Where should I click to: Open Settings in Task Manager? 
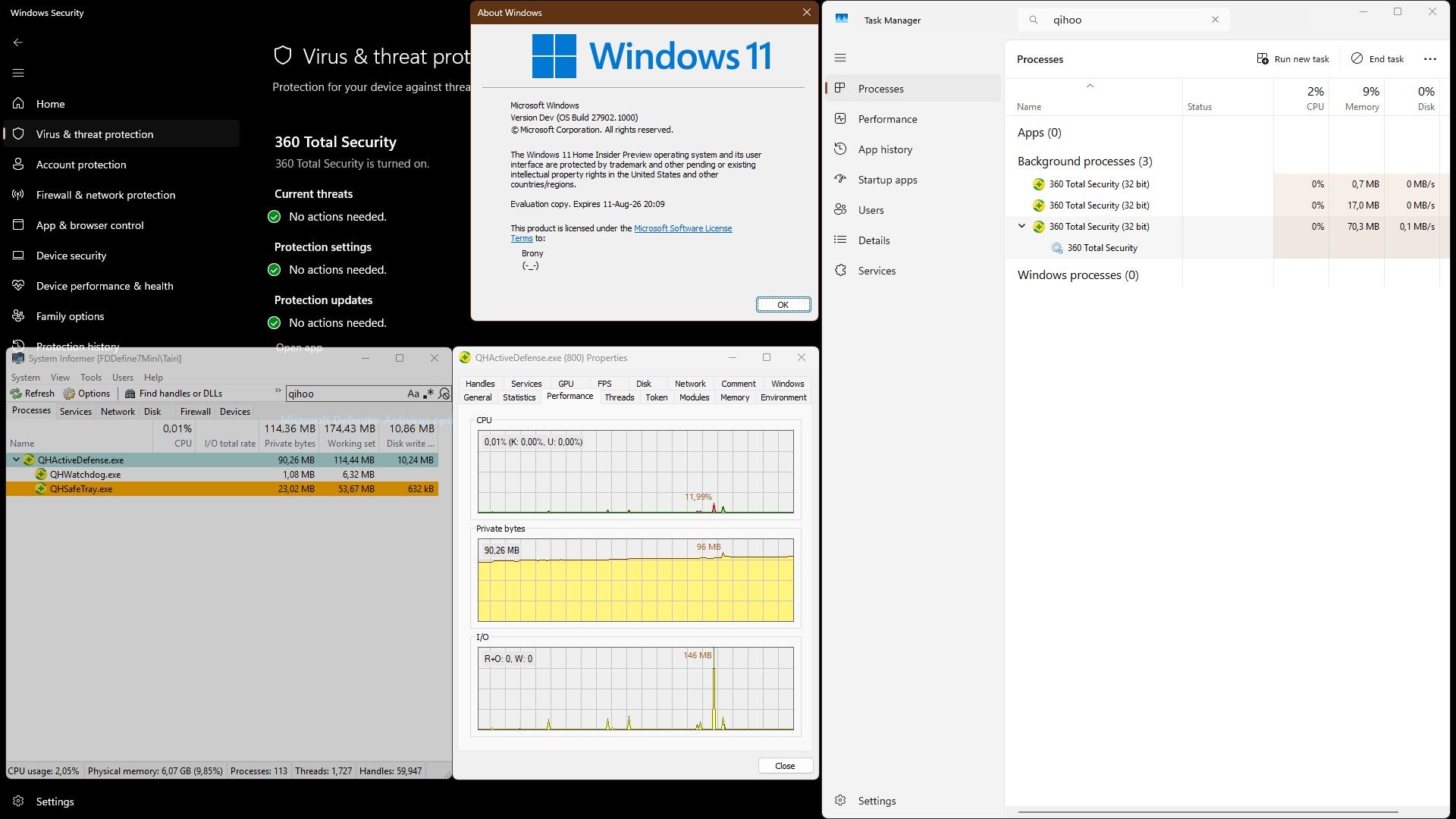coord(913,801)
